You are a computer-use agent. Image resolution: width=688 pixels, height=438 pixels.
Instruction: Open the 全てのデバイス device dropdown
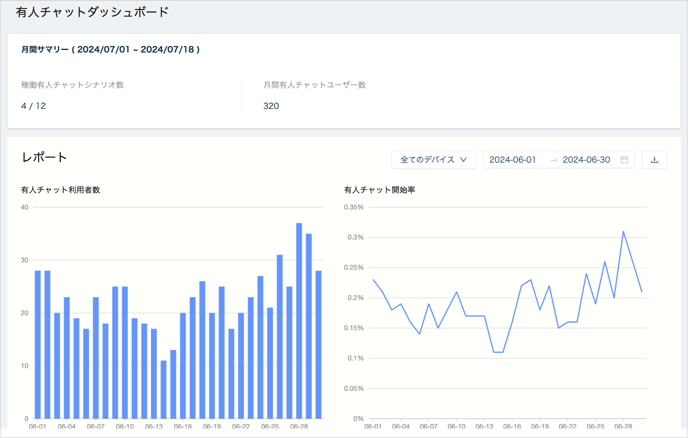[x=434, y=160]
